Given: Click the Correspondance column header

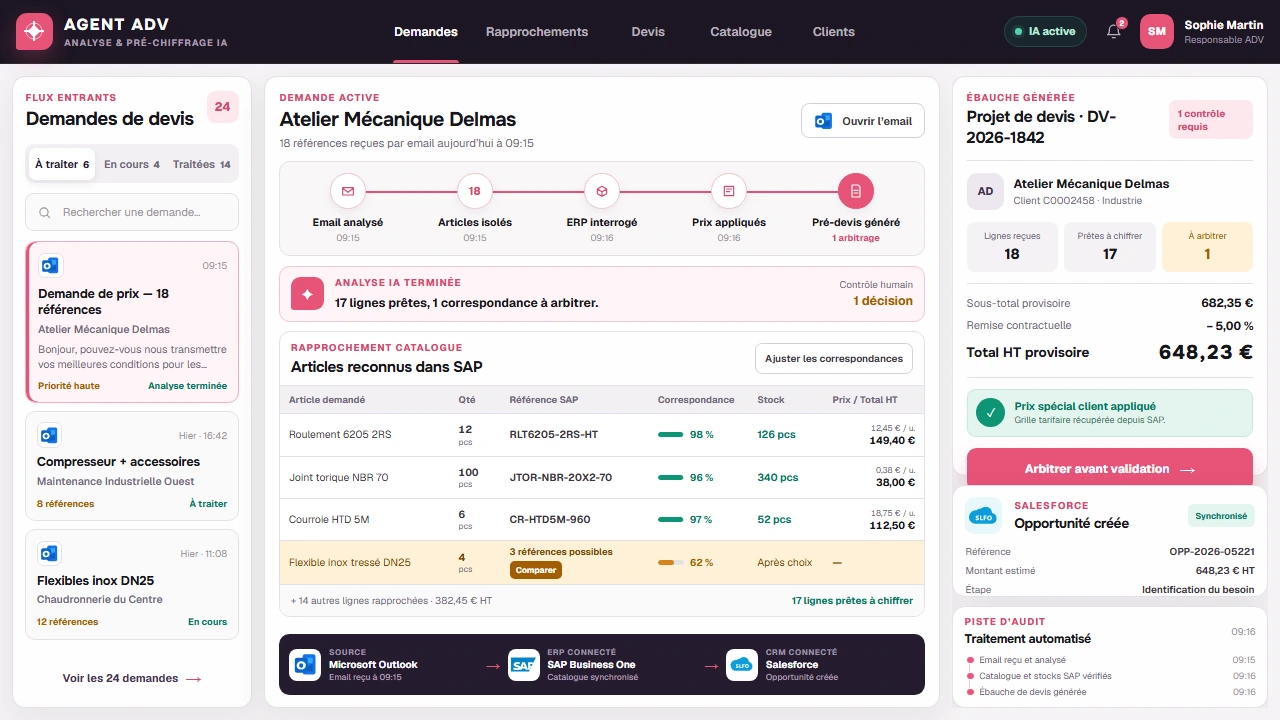Looking at the screenshot, I should click(x=696, y=400).
